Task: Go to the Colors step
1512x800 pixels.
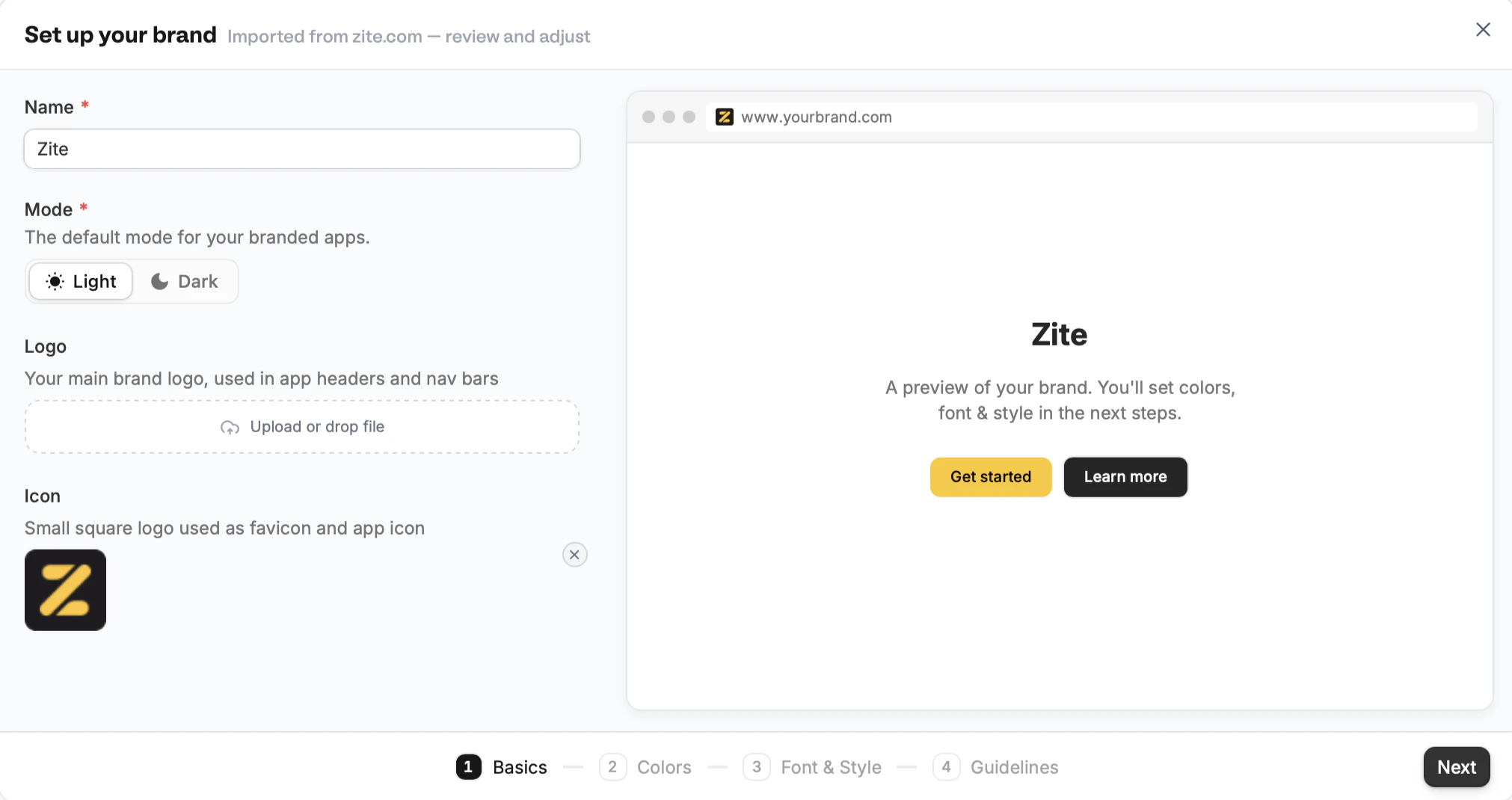Action: point(645,767)
